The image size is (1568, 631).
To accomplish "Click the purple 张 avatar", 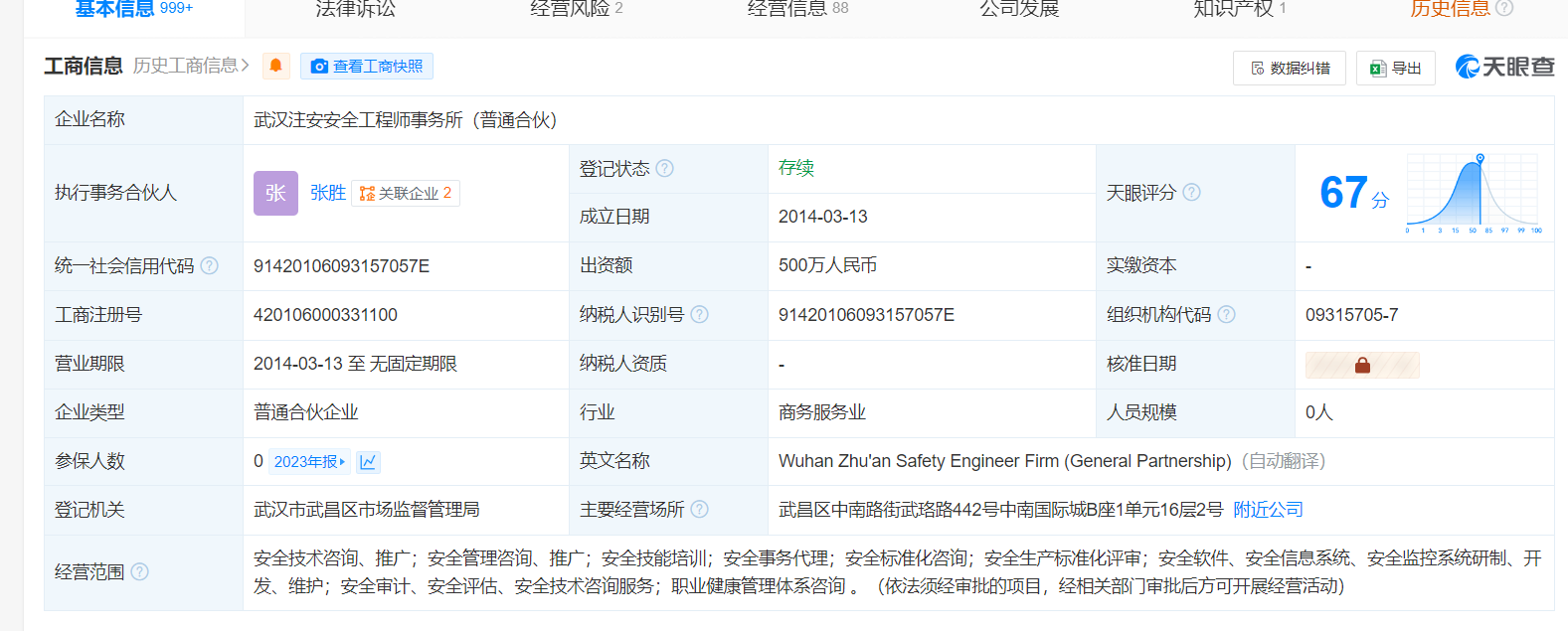I will pos(275,193).
